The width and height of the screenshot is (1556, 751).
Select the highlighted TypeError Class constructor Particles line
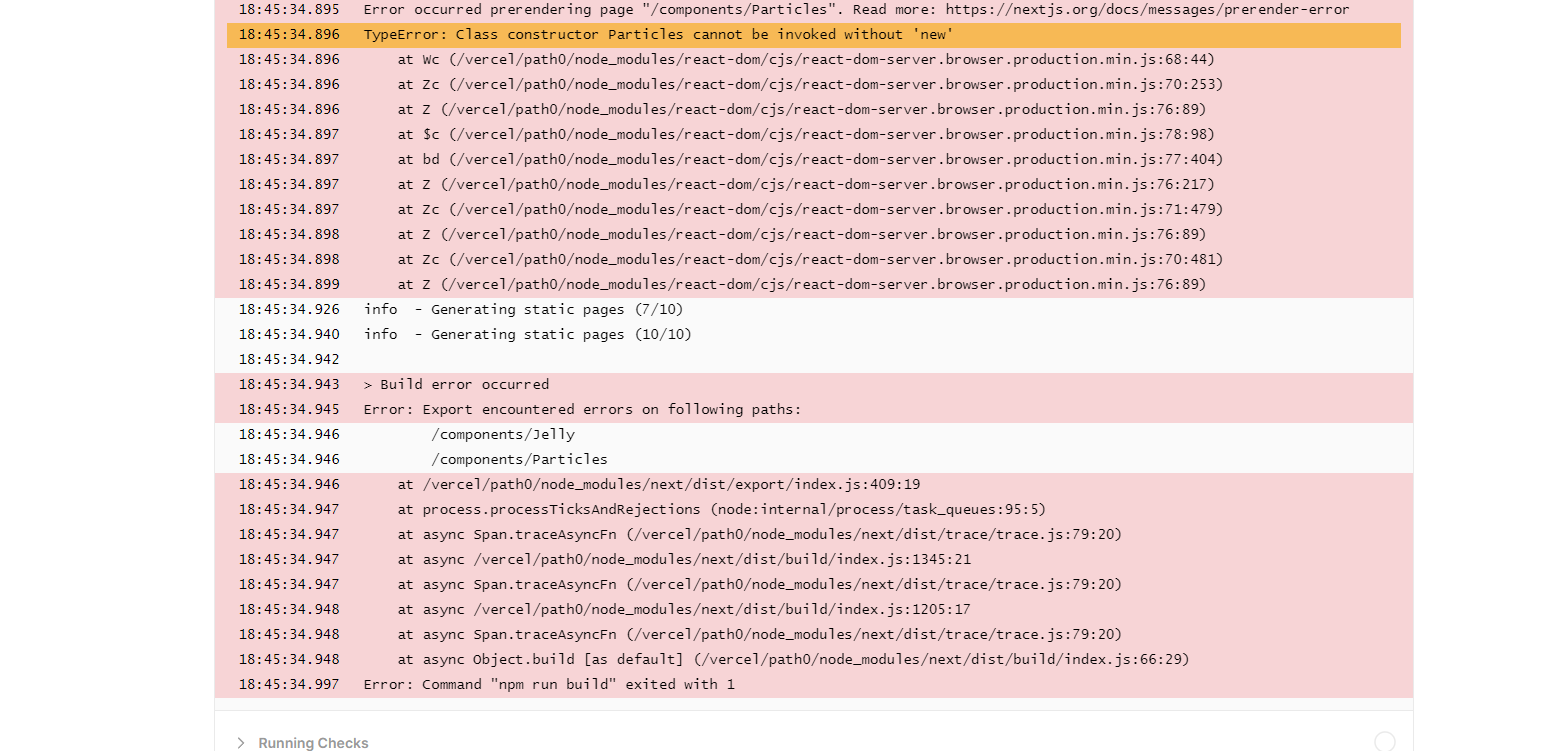coord(814,35)
